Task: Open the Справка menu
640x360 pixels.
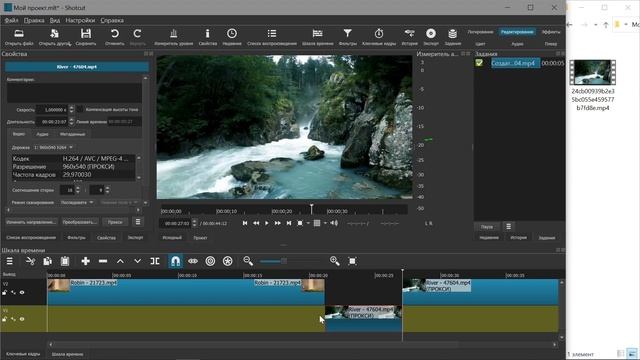Action: [x=112, y=20]
